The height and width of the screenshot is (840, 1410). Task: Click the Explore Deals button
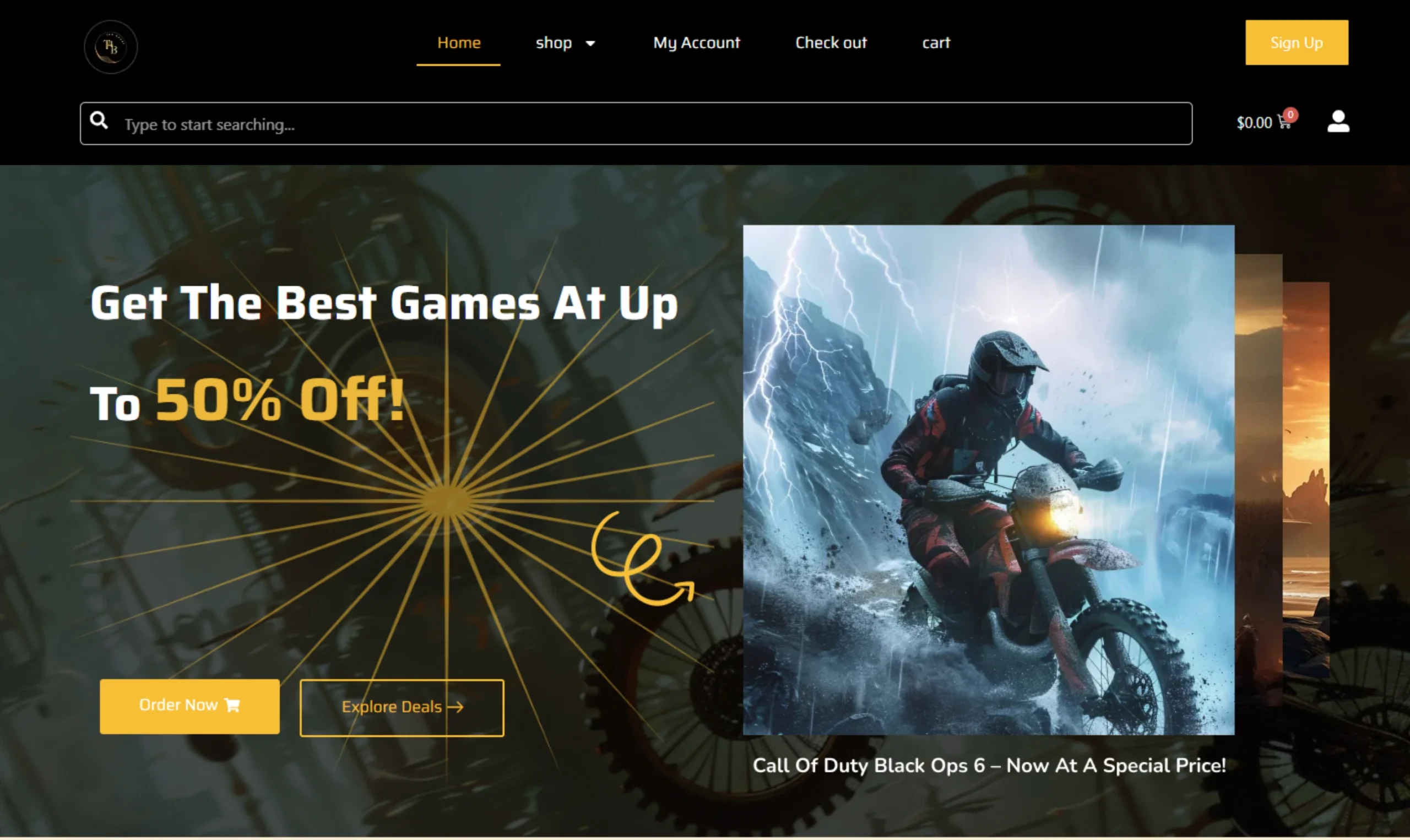click(x=402, y=708)
